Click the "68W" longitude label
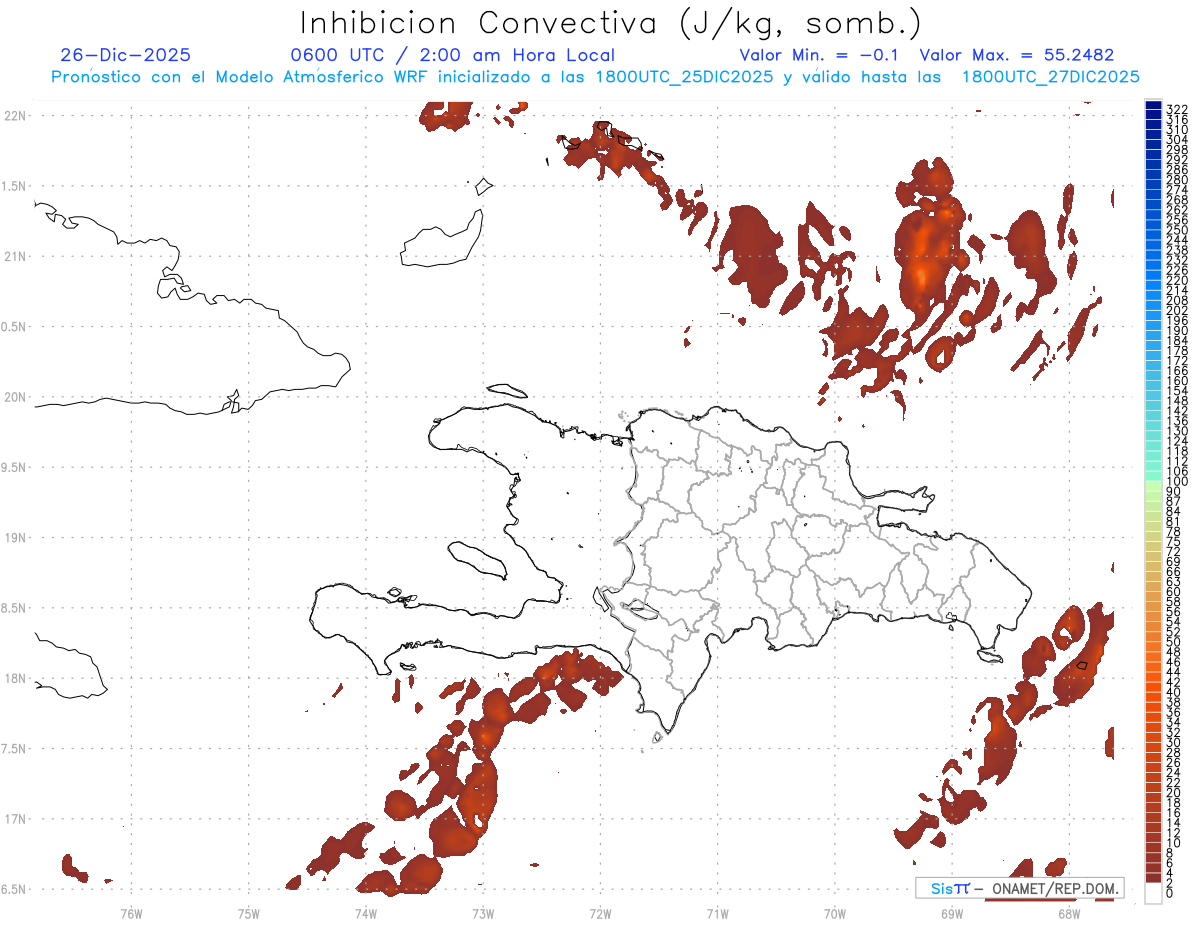The image size is (1200, 927). 1069,913
